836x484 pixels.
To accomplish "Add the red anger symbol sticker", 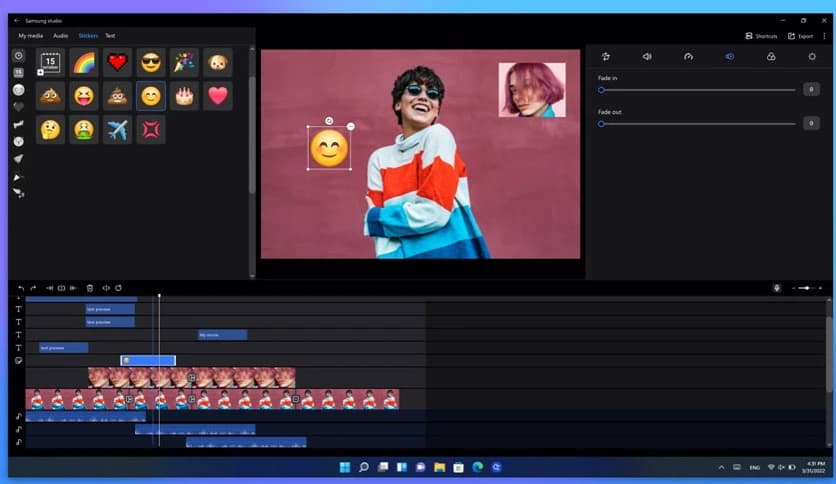I will (151, 130).
